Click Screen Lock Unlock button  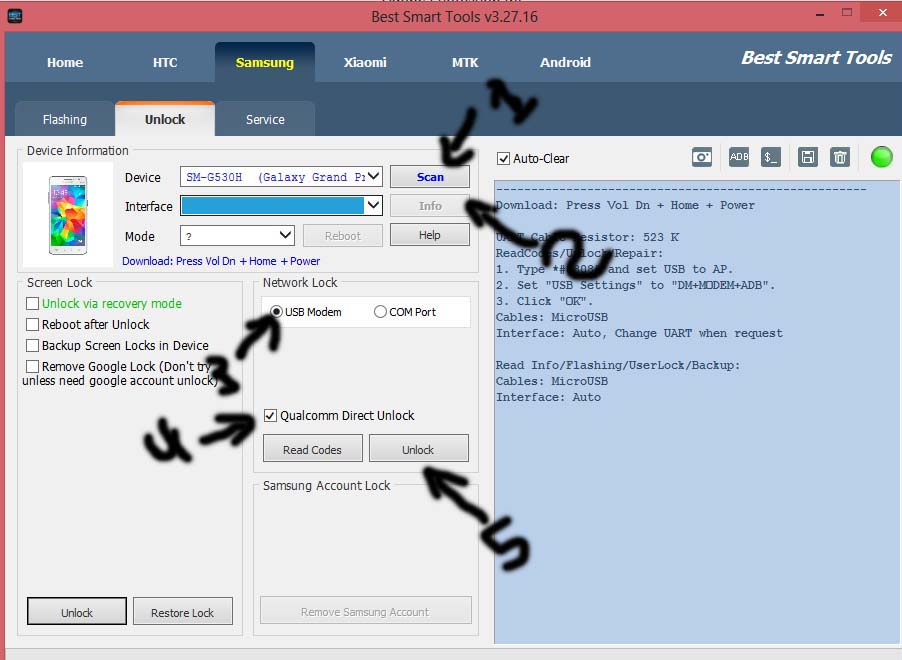pyautogui.click(x=77, y=612)
